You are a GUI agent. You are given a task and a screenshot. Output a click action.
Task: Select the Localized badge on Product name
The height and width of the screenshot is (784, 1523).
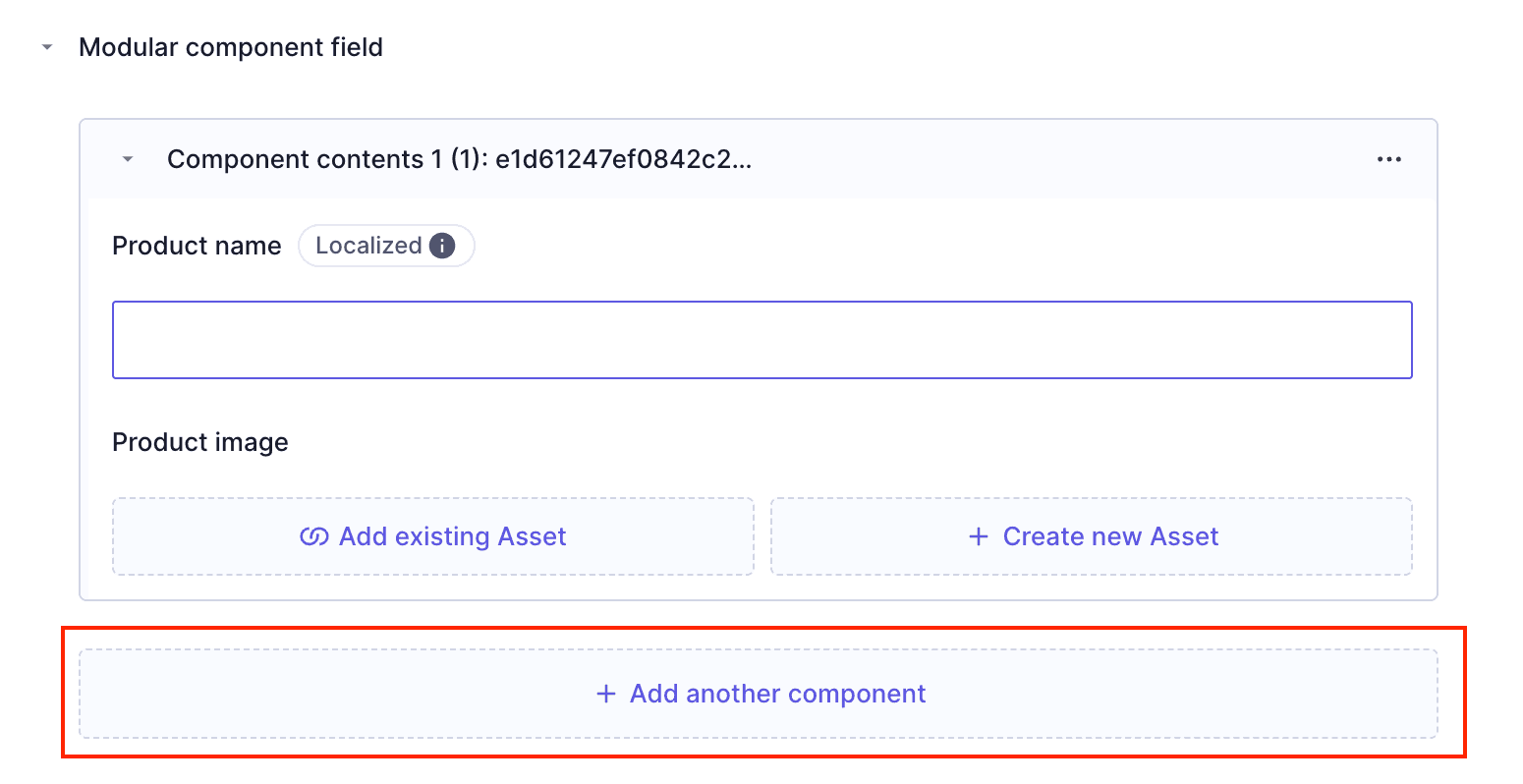tap(386, 246)
